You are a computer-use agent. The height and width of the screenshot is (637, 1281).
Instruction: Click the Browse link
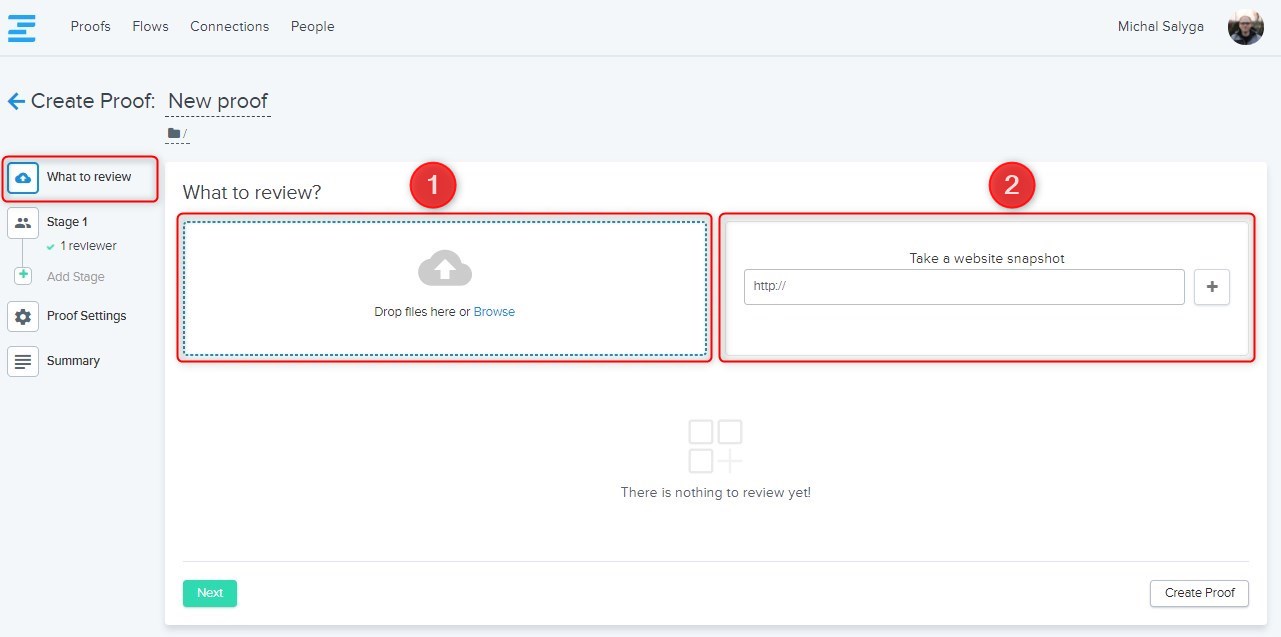click(494, 312)
